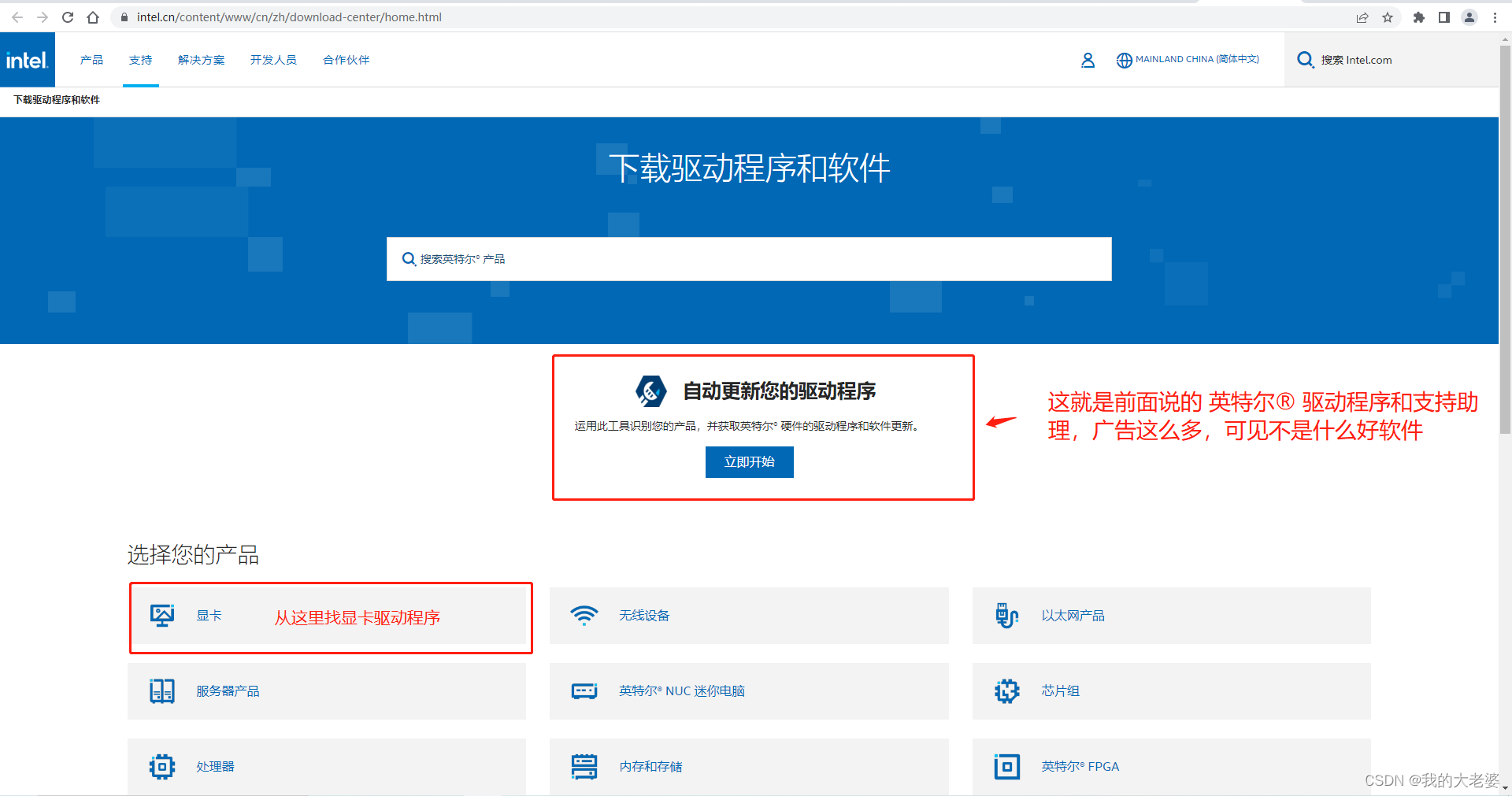1512x796 pixels.
Task: Select the memory and storage icon
Action: [x=584, y=767]
